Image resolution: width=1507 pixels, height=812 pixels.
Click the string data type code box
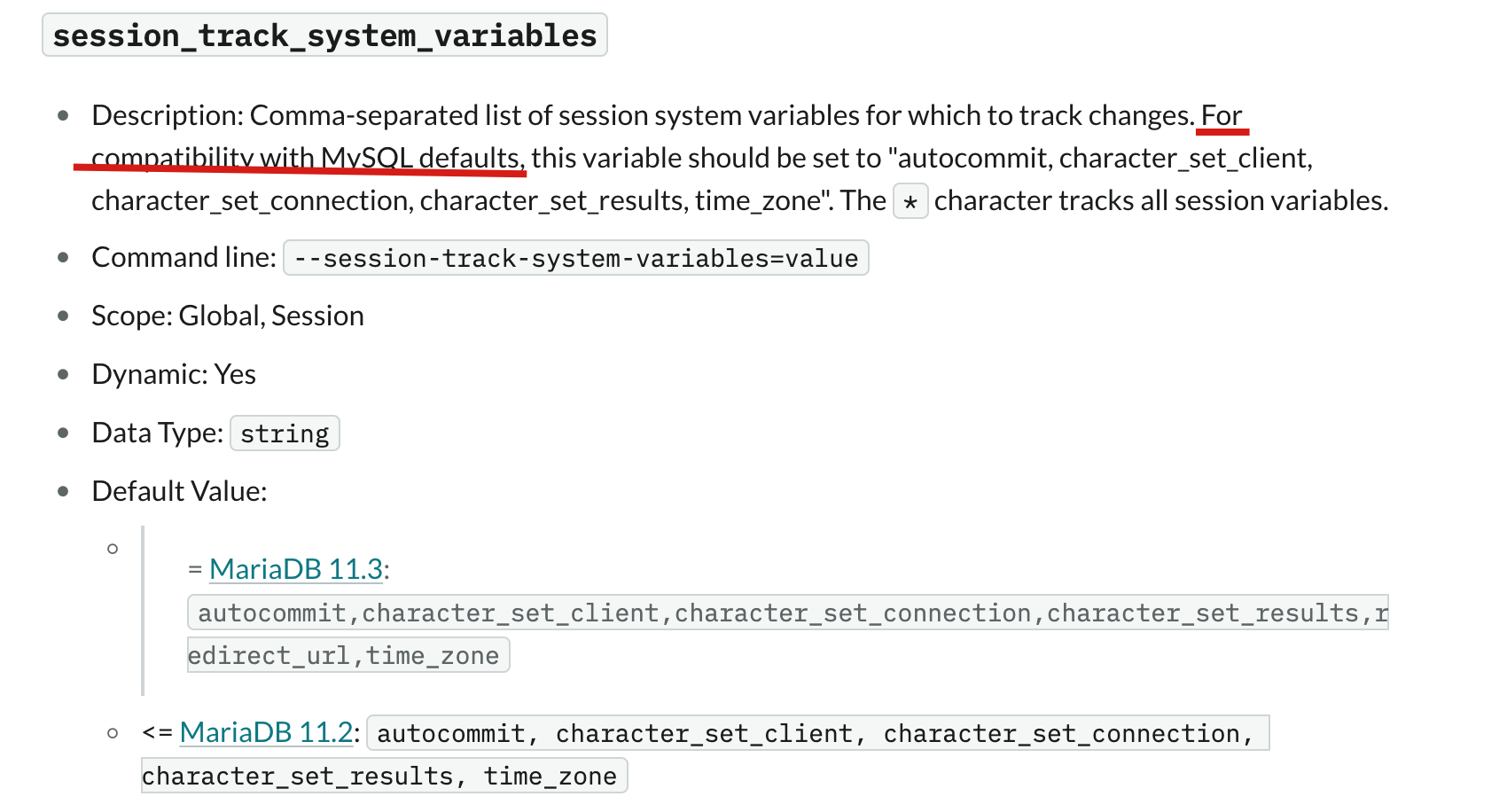tap(285, 433)
